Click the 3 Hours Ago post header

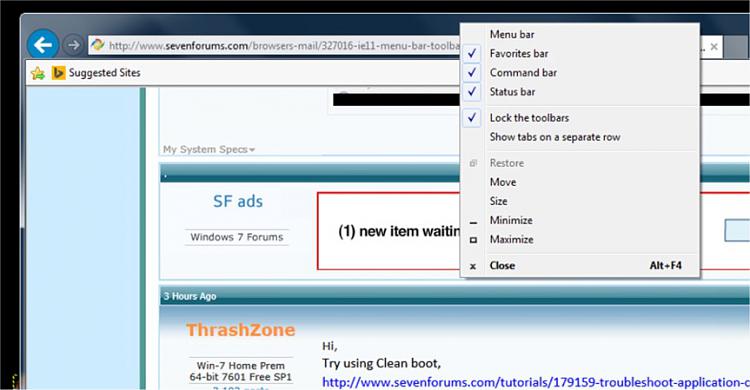point(190,296)
